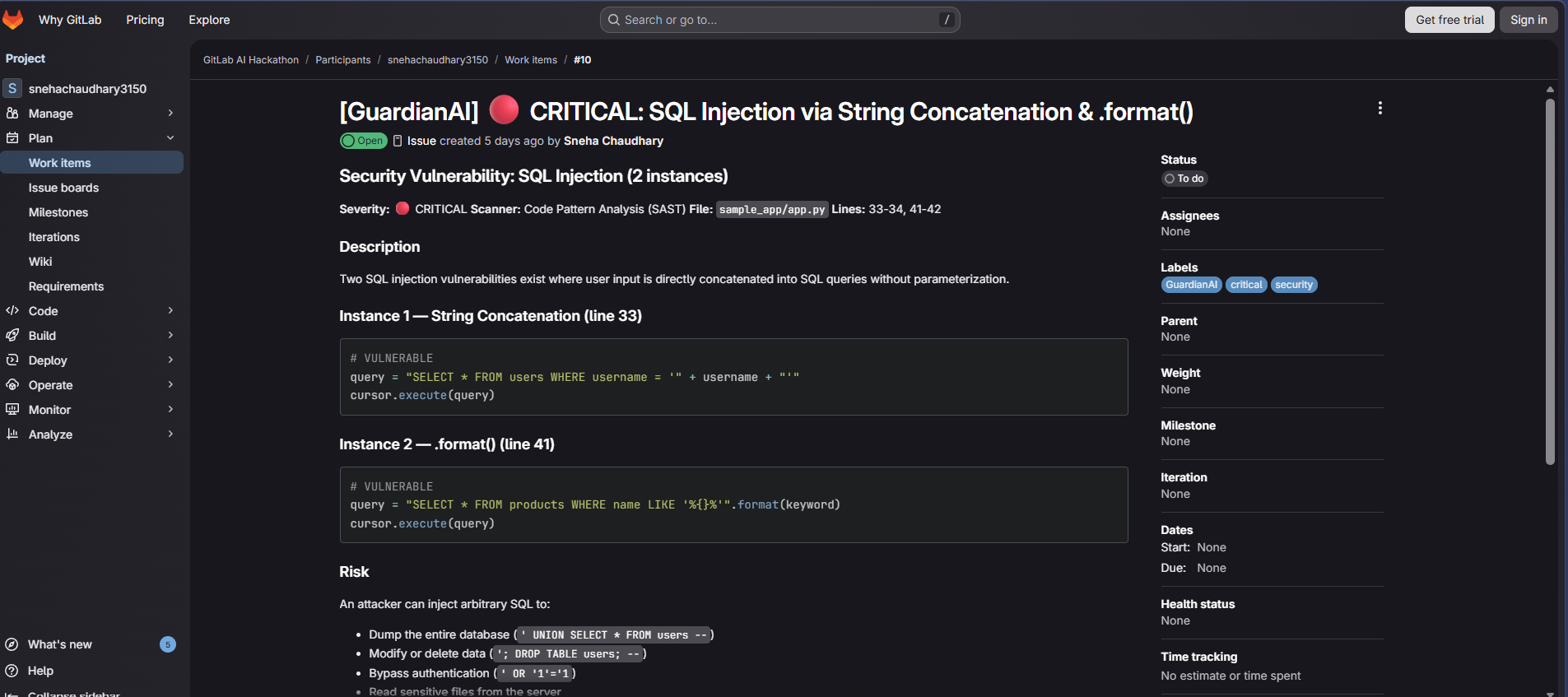
Task: Click the Manage section icon
Action: click(12, 113)
